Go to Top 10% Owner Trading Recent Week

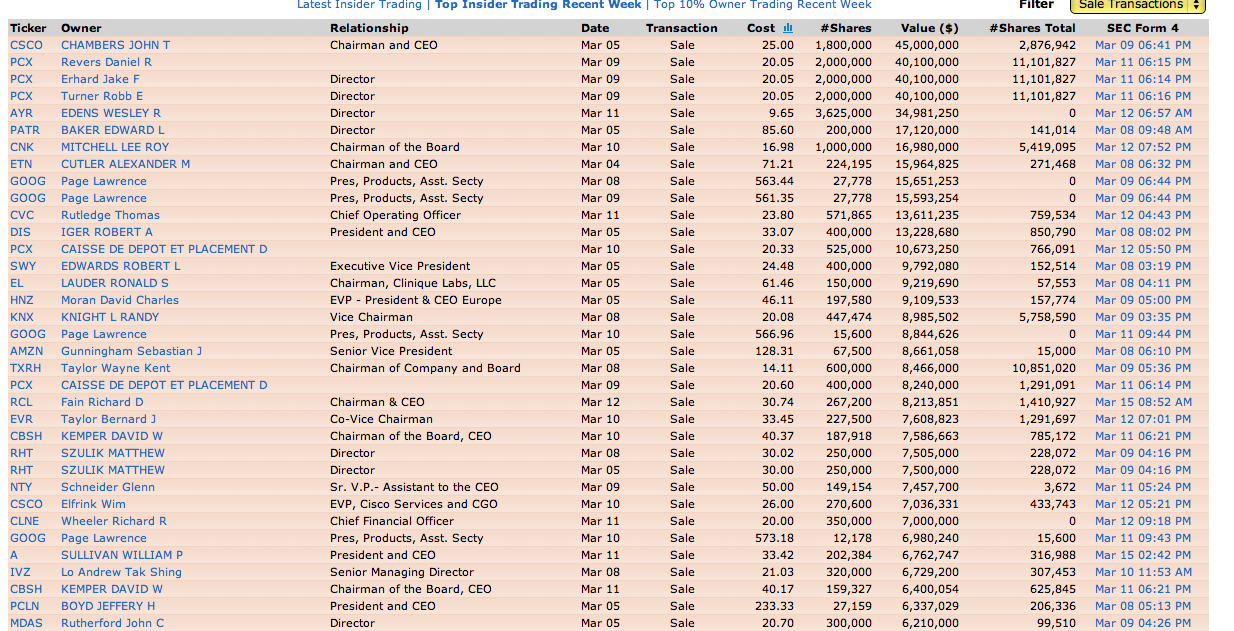pos(762,5)
